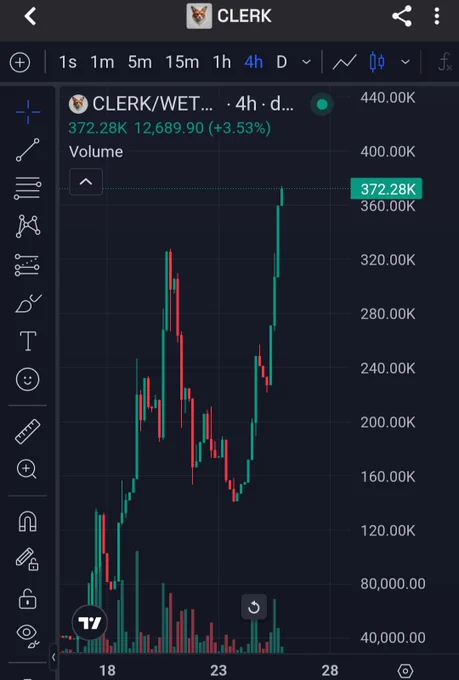Open the TradingView logo button
The width and height of the screenshot is (459, 680).
90,623
